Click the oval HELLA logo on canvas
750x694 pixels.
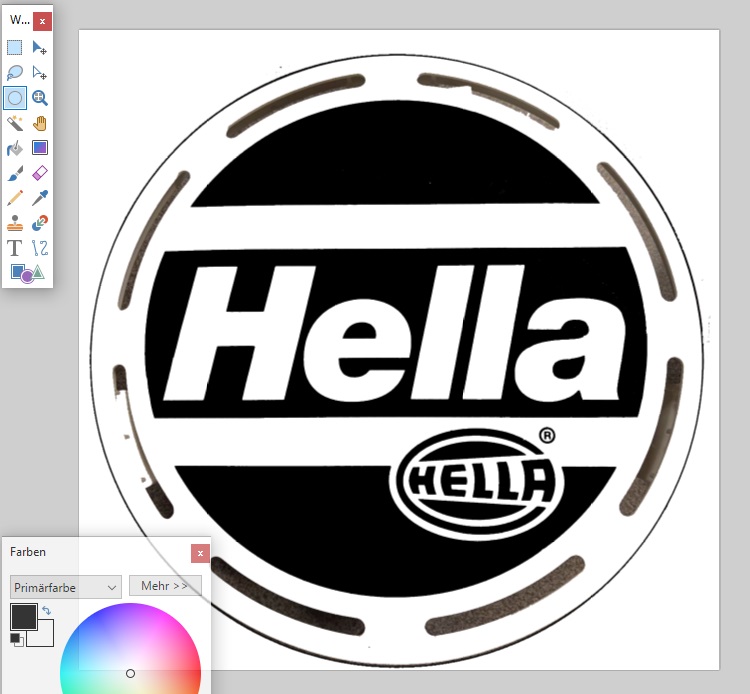(x=477, y=483)
